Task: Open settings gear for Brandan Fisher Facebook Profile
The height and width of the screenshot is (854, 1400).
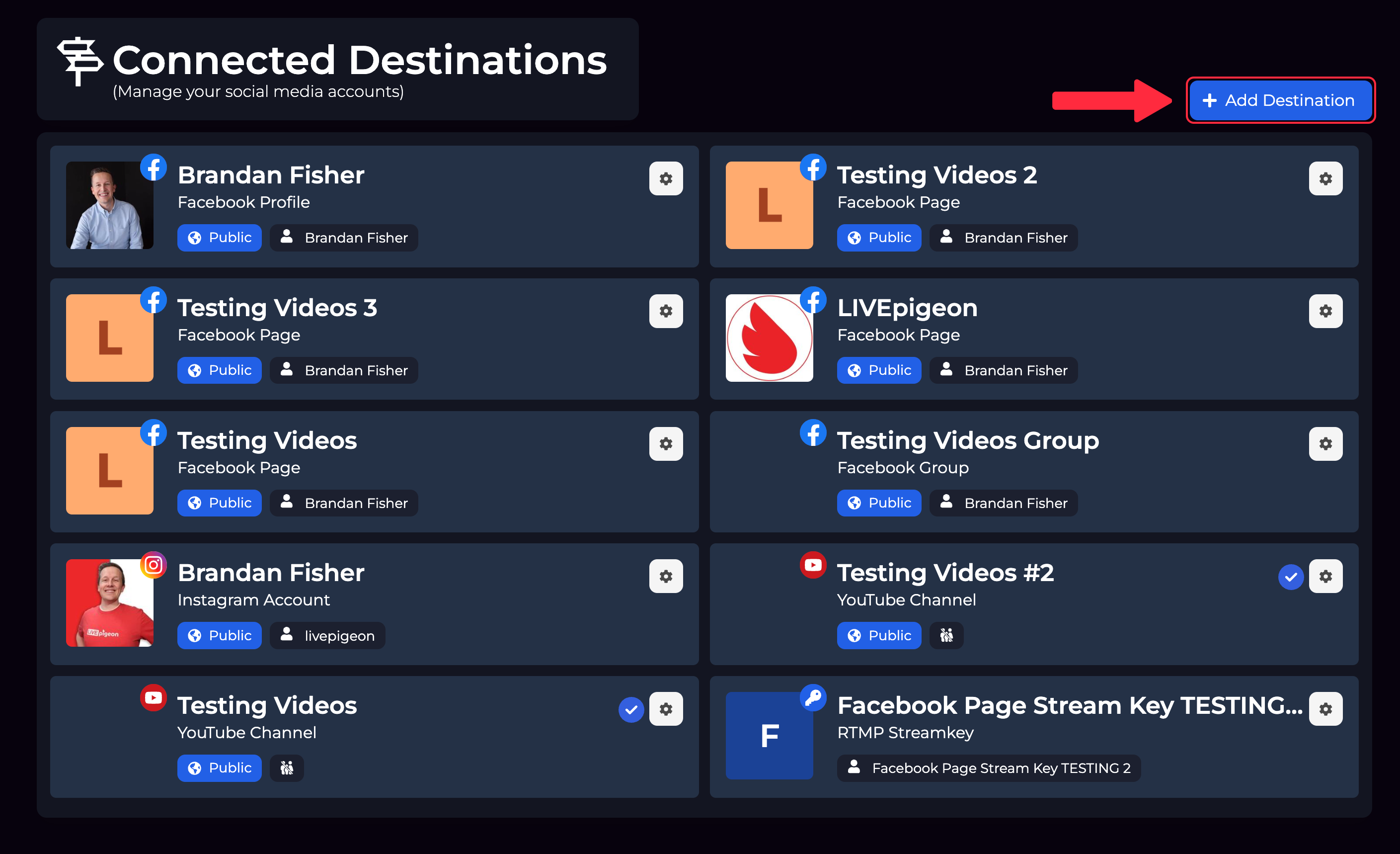Action: (x=665, y=178)
